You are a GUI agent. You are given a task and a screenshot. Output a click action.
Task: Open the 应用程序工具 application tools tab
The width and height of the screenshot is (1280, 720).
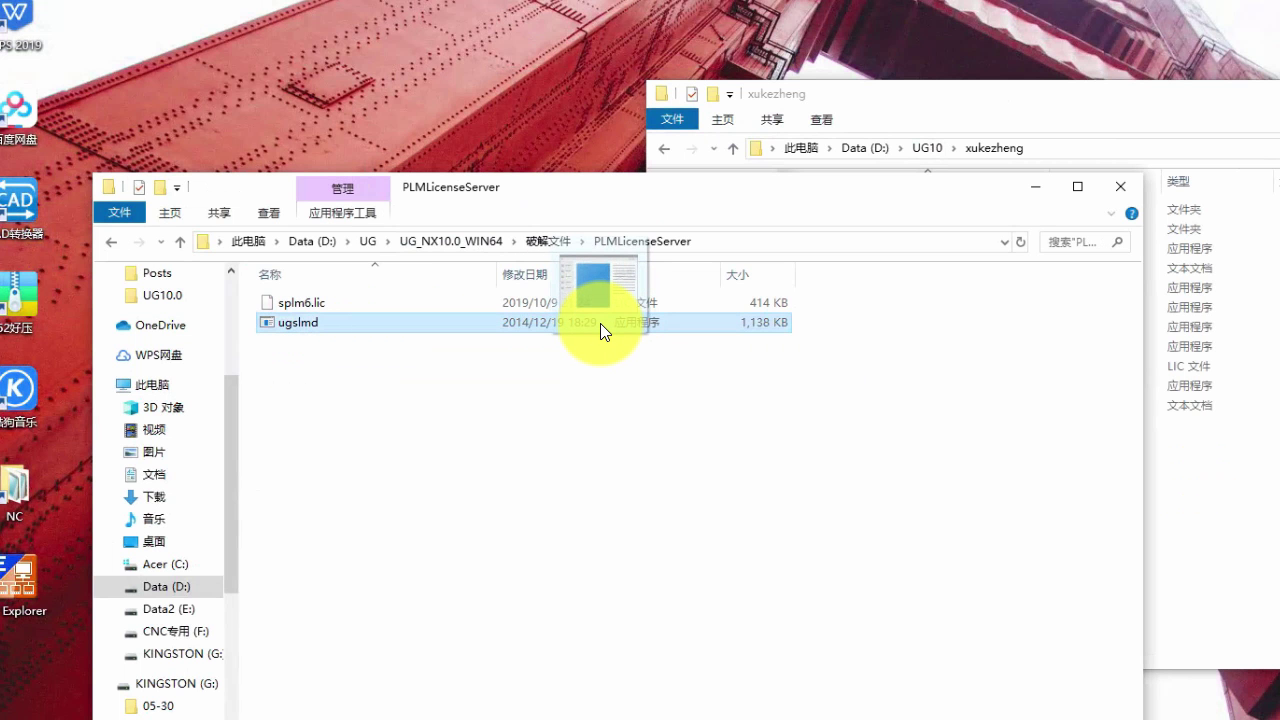342,213
